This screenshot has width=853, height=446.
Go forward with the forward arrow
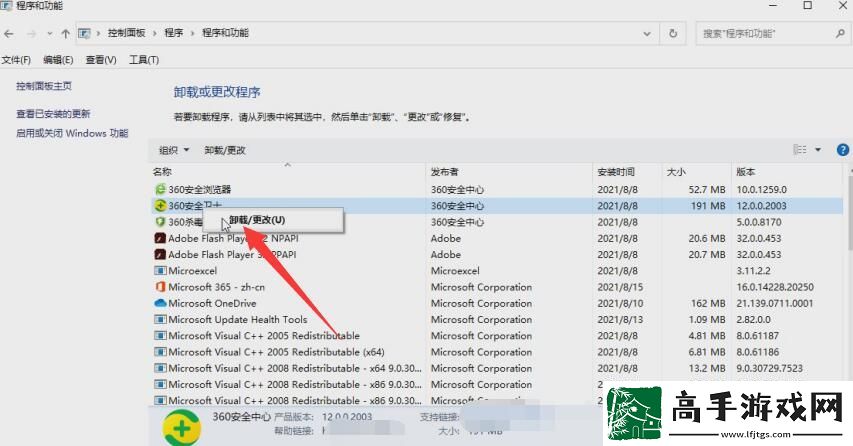(32, 34)
